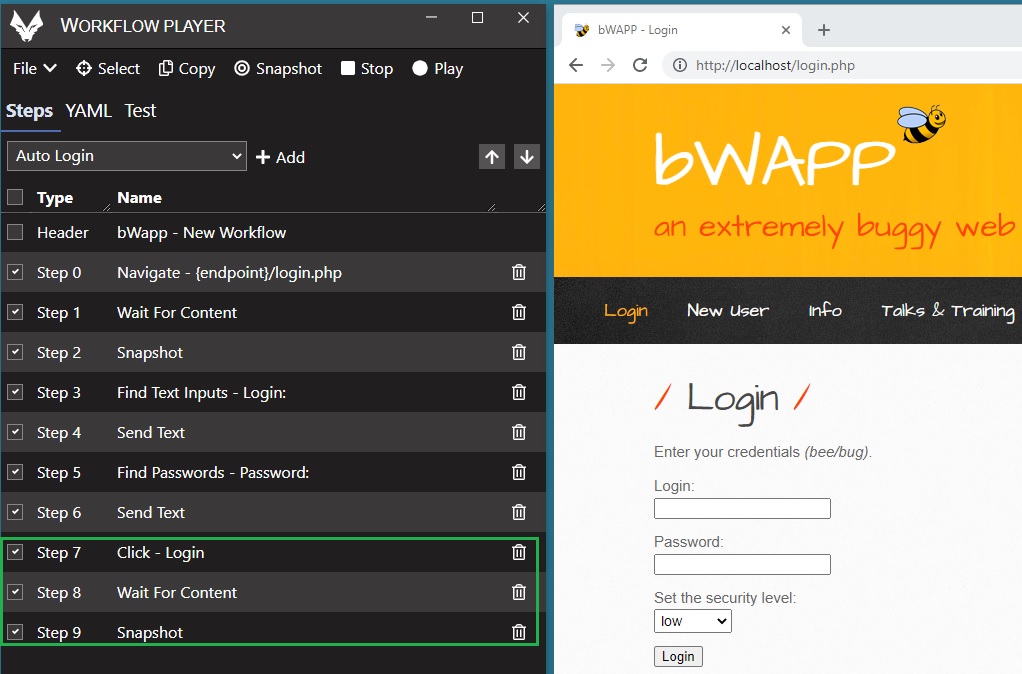Screen dimensions: 1022x674
Task: Add a new step with Add button
Action: pos(280,157)
